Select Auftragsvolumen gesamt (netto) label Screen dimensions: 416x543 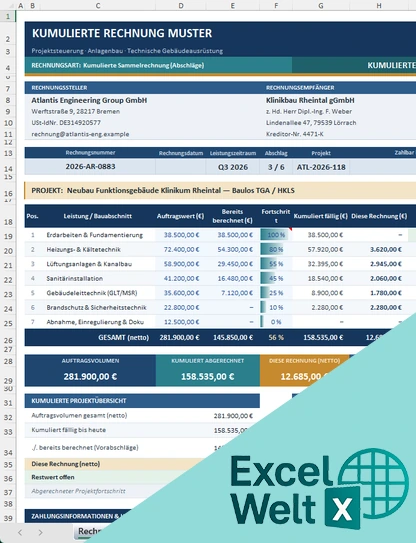tap(79, 416)
